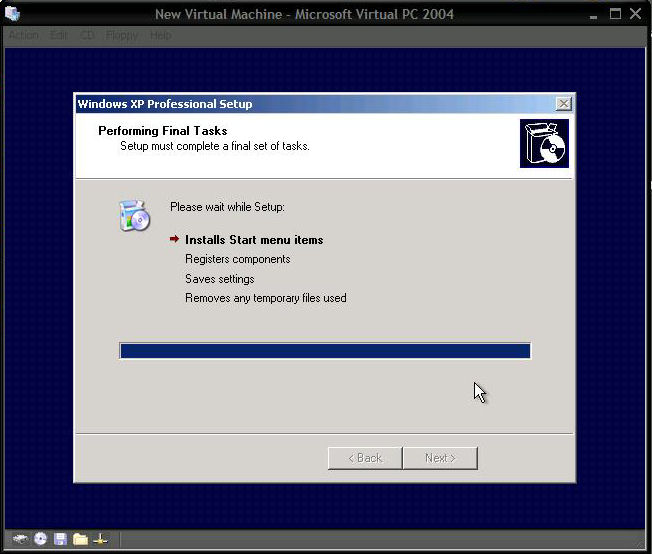Open the Floppy menu
Image resolution: width=652 pixels, height=554 pixels.
121,35
